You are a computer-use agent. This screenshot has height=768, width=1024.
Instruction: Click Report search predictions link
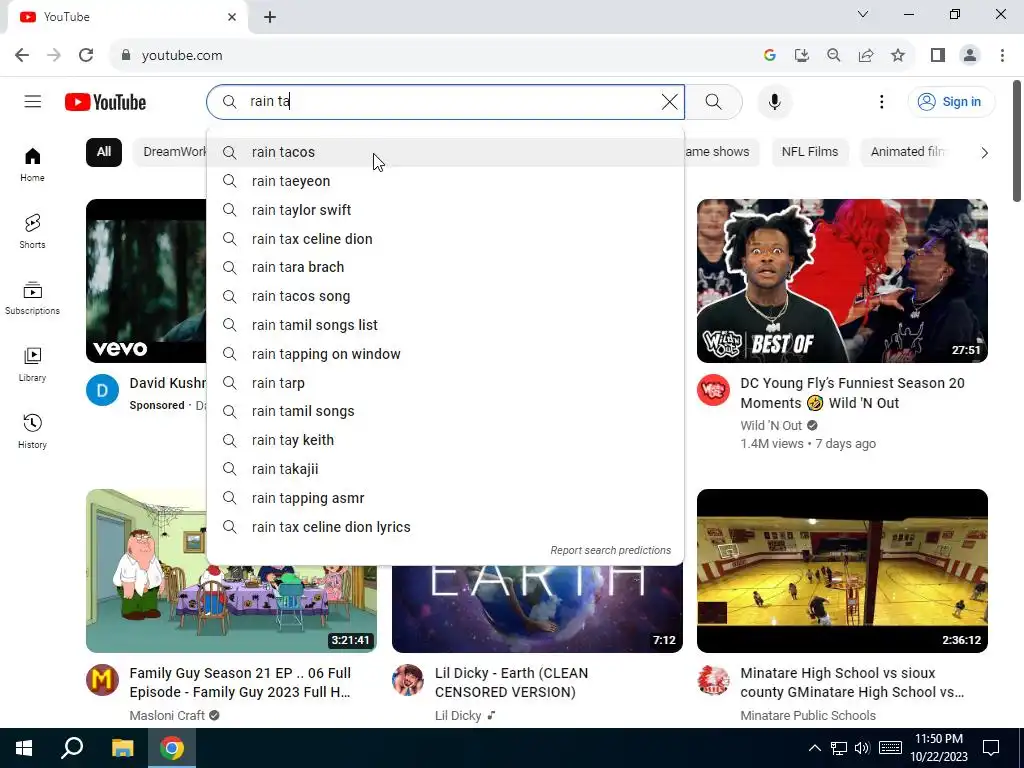point(611,551)
